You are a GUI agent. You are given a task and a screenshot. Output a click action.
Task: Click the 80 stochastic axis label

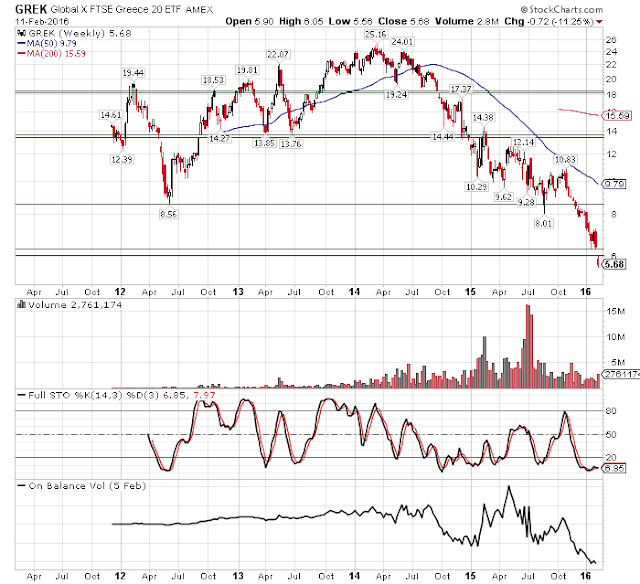[611, 411]
